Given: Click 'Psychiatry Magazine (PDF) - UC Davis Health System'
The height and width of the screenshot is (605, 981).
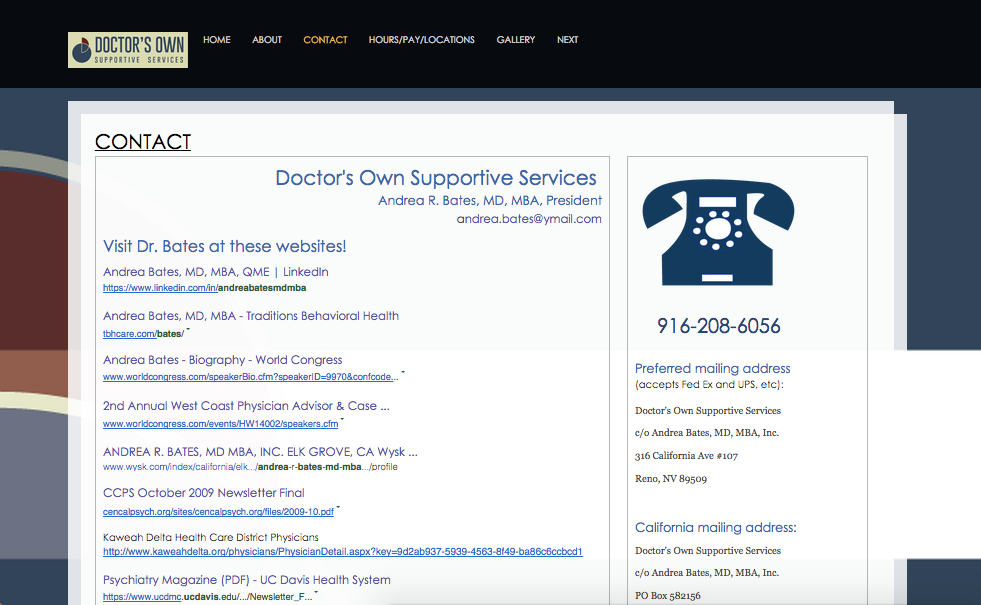Looking at the screenshot, I should (247, 579).
